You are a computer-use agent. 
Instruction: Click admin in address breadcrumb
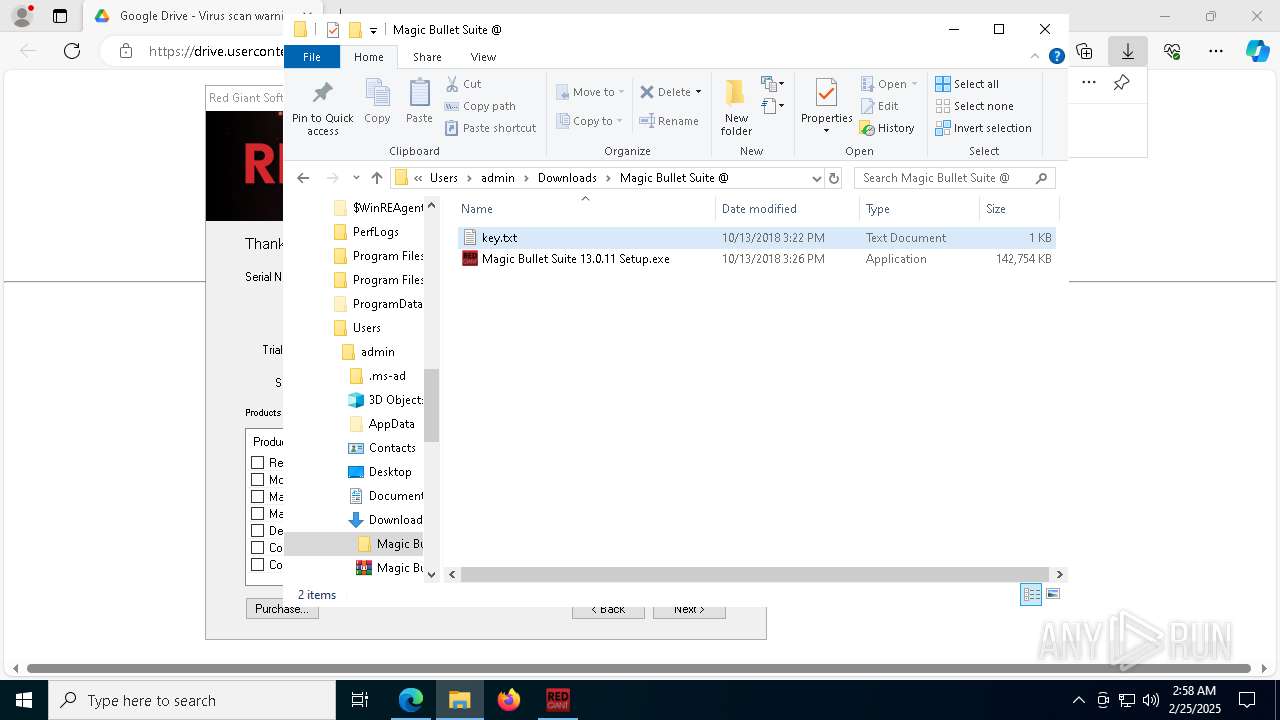click(x=498, y=178)
